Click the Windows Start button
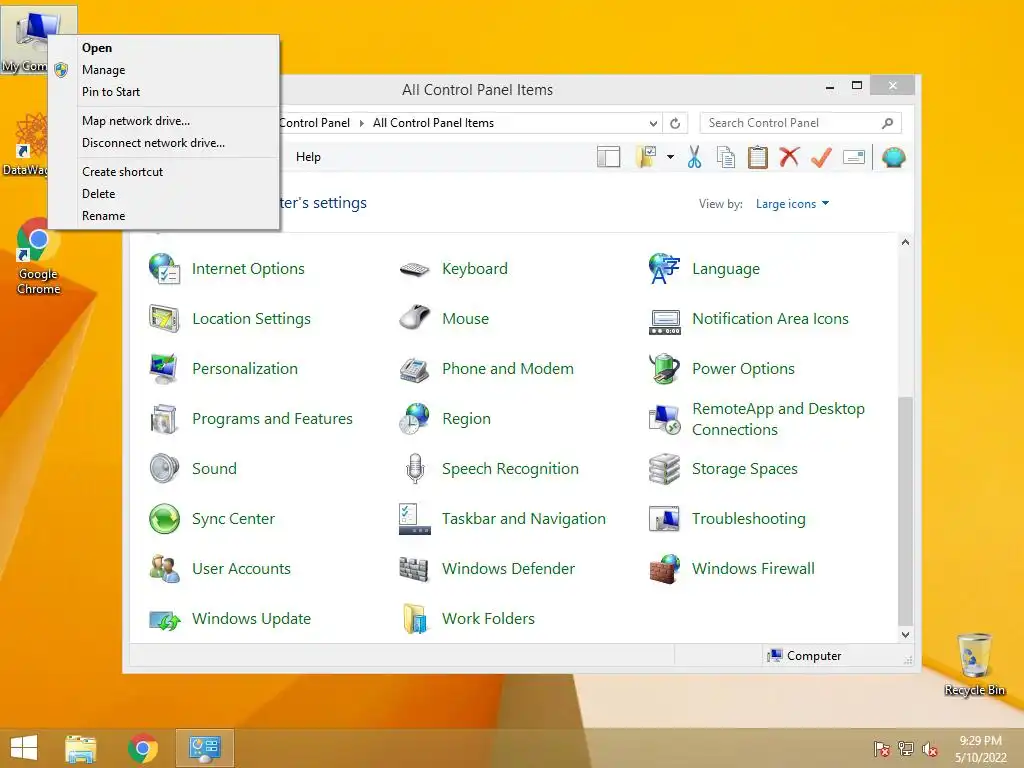The height and width of the screenshot is (768, 1024). [24, 748]
